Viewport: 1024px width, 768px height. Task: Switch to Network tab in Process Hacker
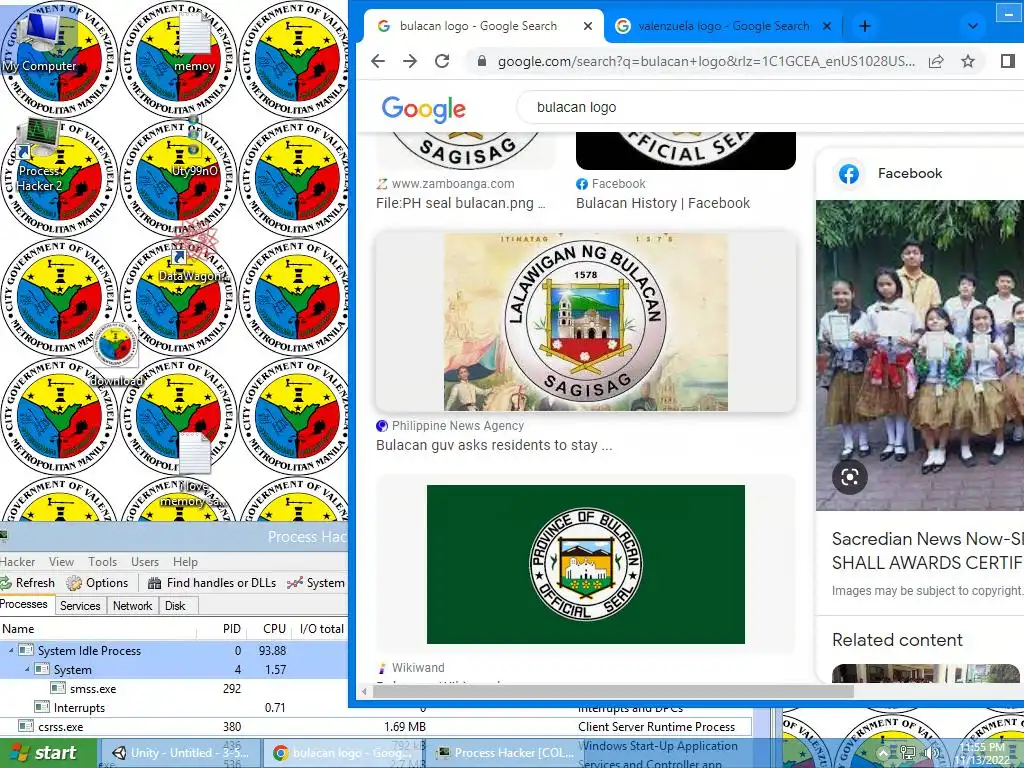133,605
